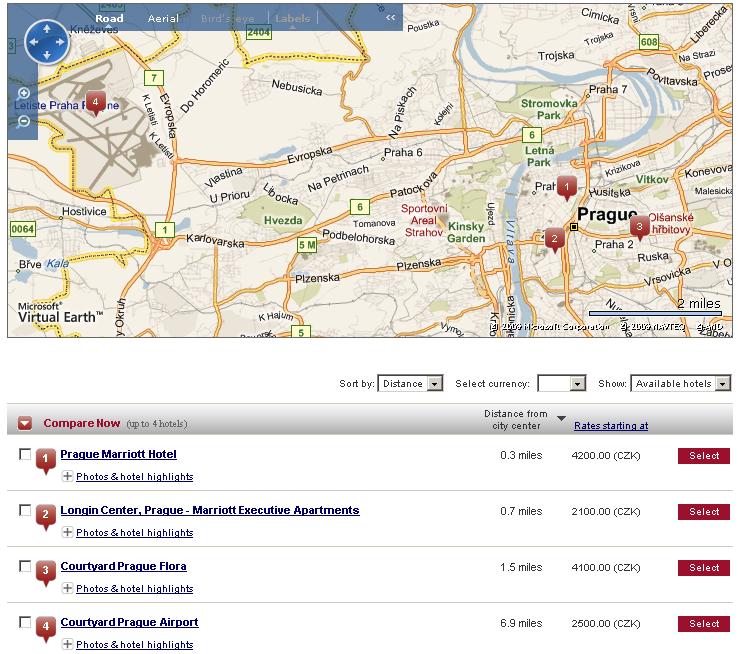Viewport: 738px width, 654px height.
Task: Zoom in on the map
Action: tap(24, 94)
